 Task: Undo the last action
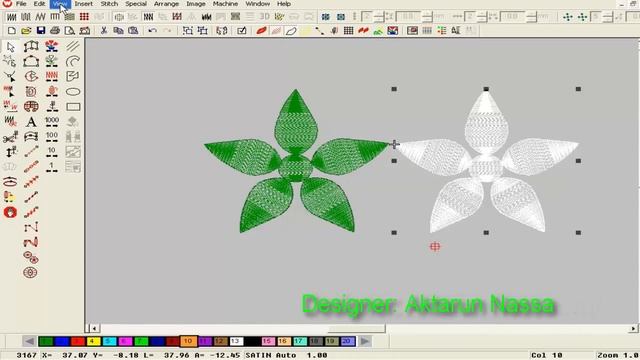[x=153, y=31]
